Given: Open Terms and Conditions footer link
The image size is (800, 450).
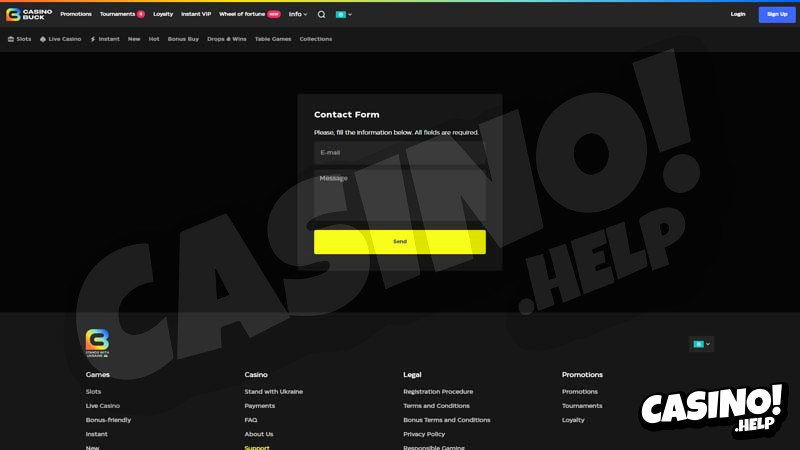Looking at the screenshot, I should point(436,406).
